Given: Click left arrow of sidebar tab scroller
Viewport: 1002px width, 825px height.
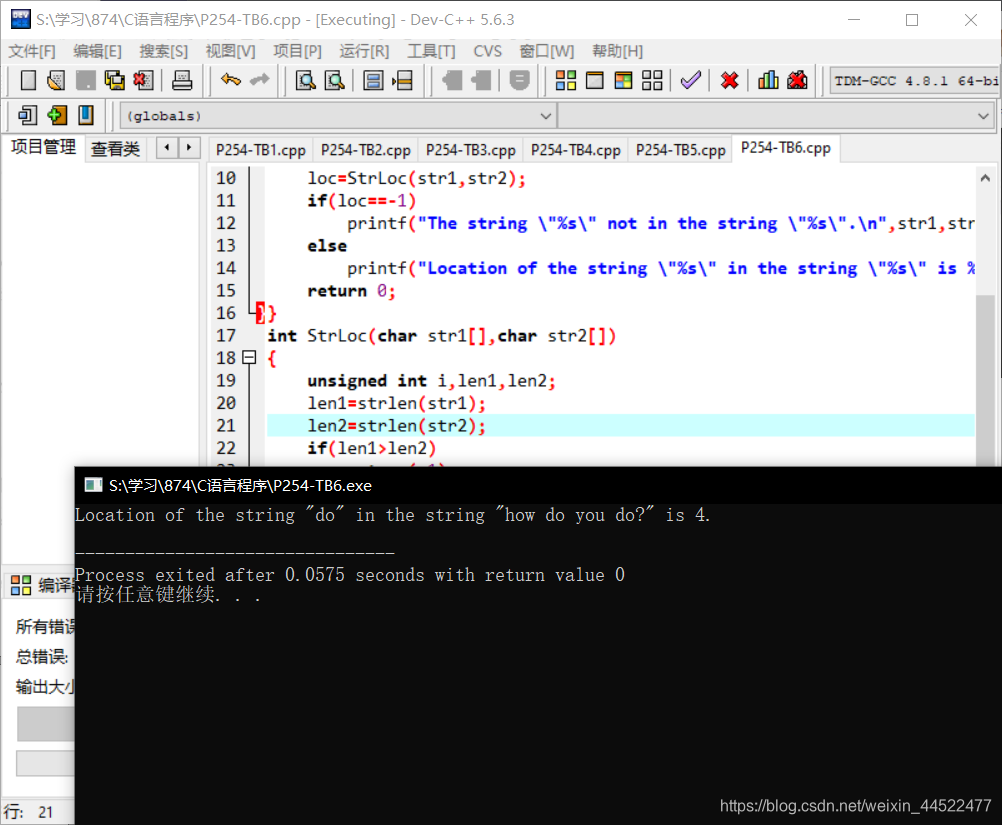Looking at the screenshot, I should click(x=167, y=148).
